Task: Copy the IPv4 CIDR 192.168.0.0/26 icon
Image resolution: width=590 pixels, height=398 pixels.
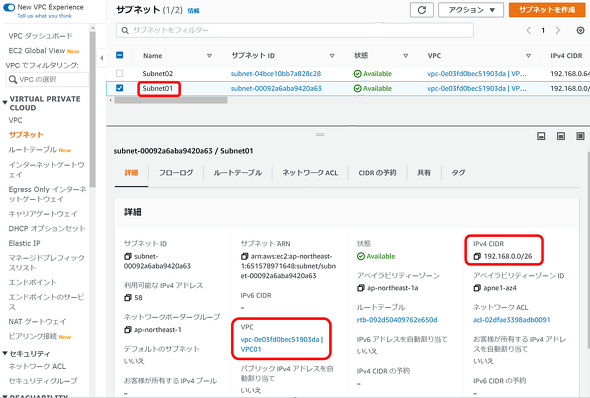Action: coord(477,257)
